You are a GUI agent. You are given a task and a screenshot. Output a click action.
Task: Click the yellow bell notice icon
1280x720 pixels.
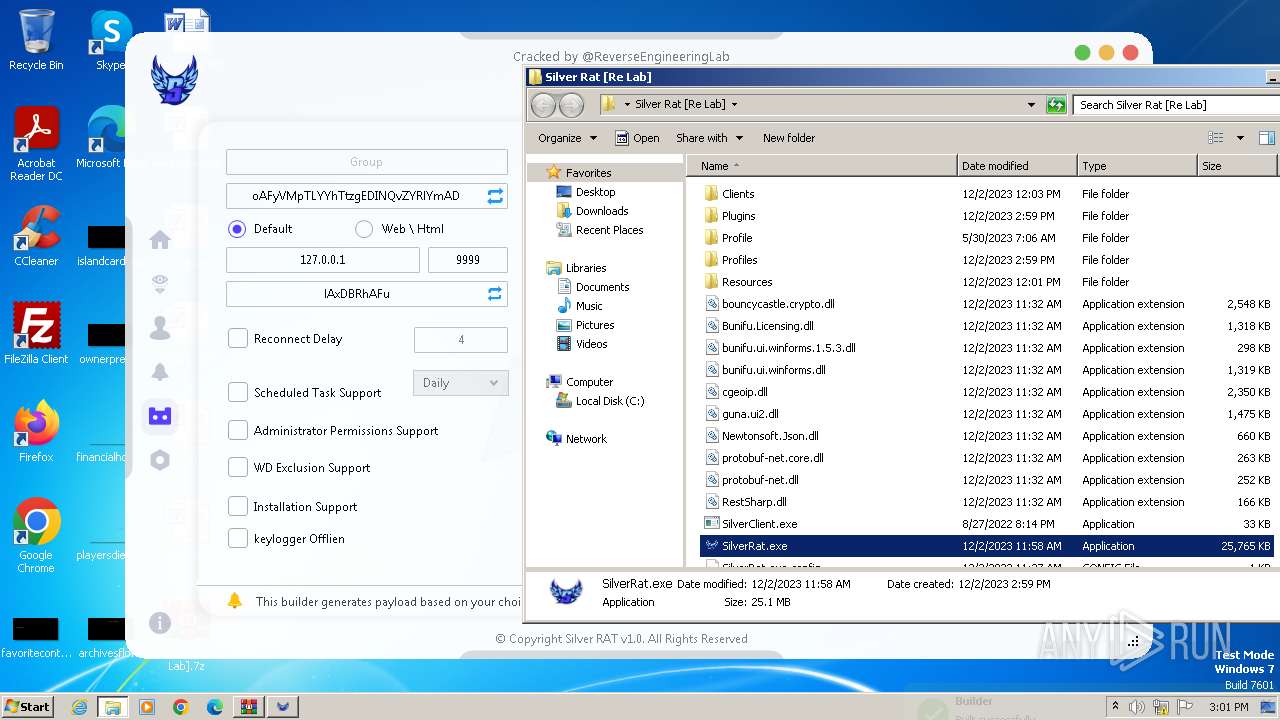235,601
